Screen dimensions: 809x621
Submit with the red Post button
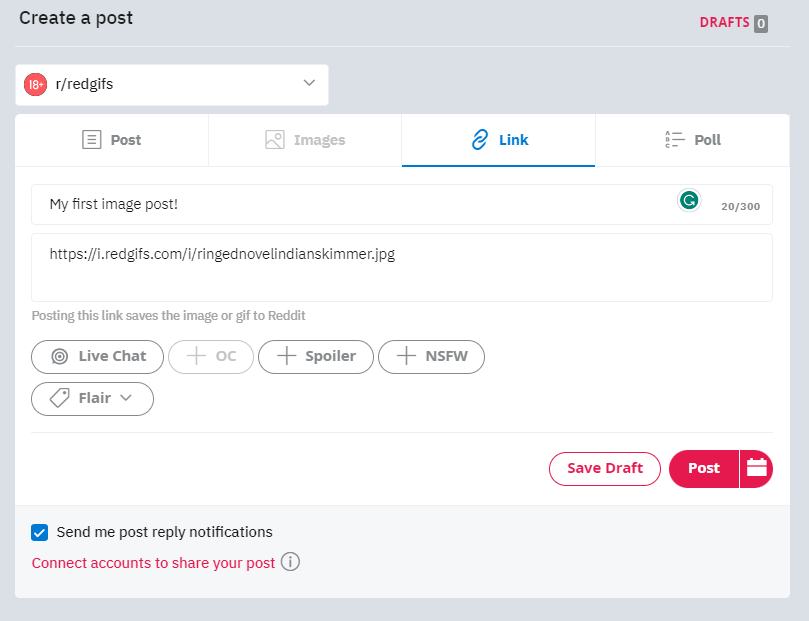click(x=704, y=468)
